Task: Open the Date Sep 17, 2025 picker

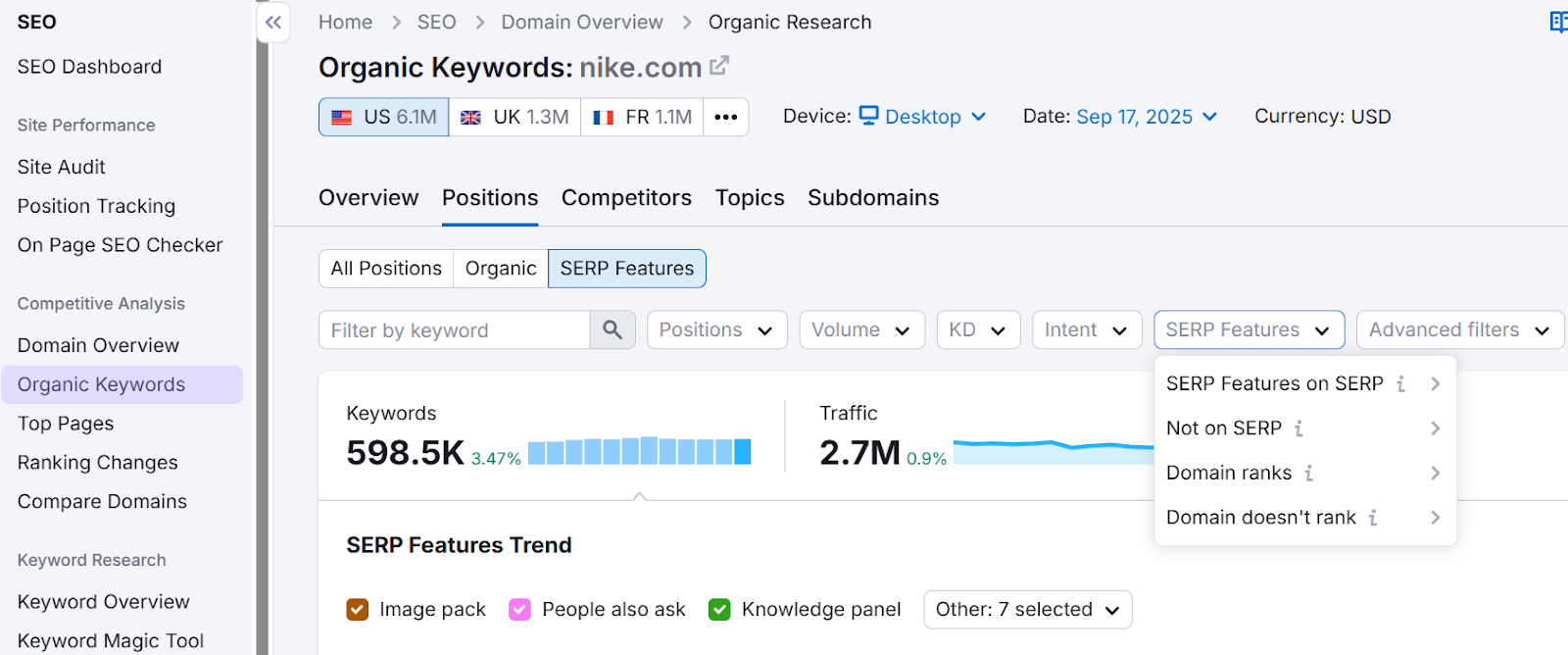Action: [x=1146, y=117]
